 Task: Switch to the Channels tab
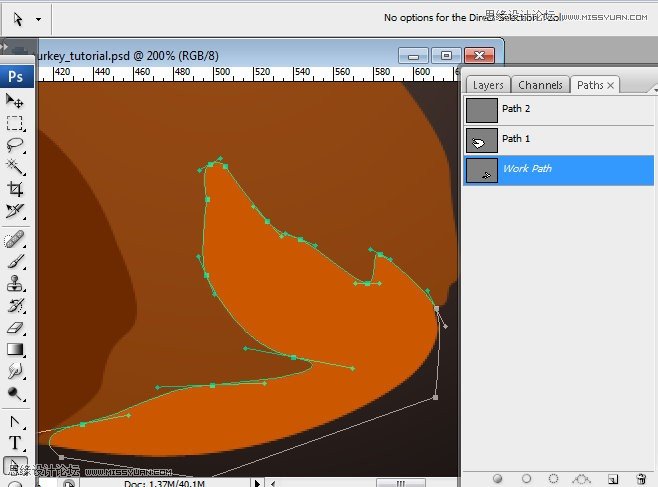540,85
